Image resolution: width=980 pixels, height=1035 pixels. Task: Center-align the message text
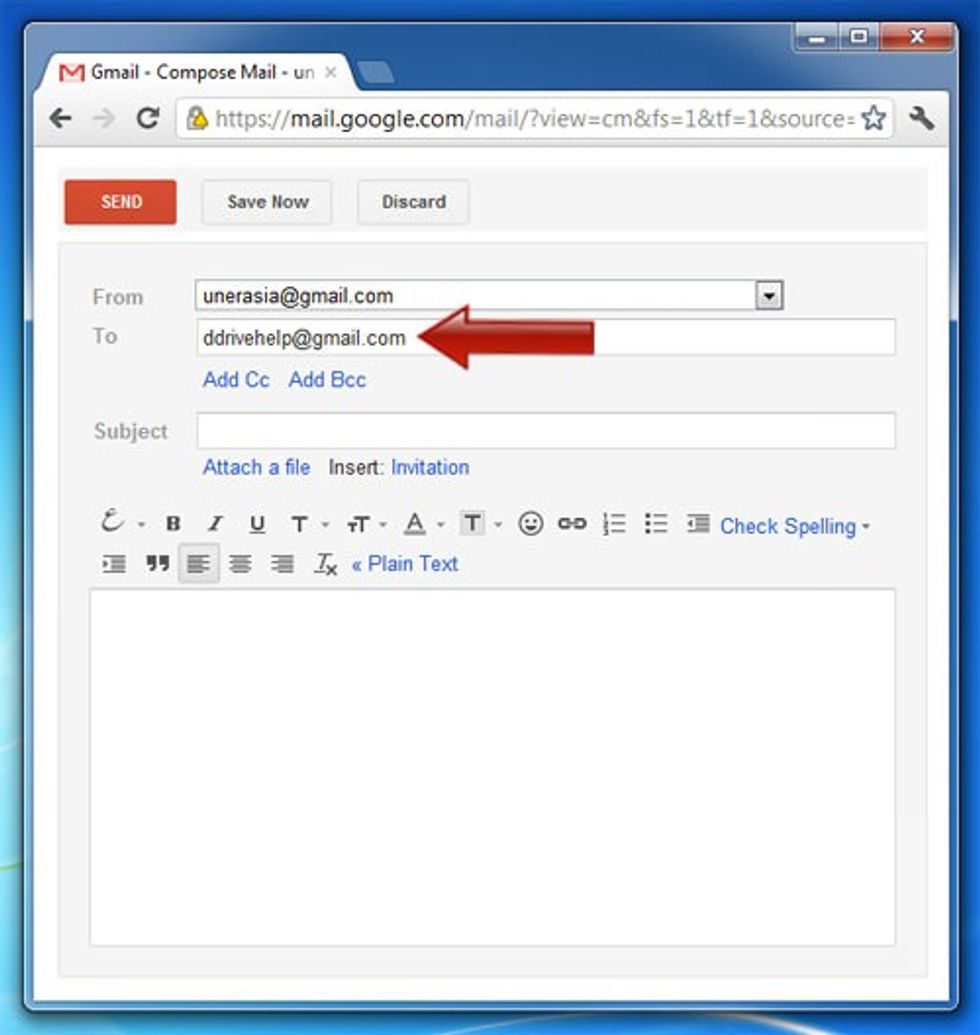point(240,564)
